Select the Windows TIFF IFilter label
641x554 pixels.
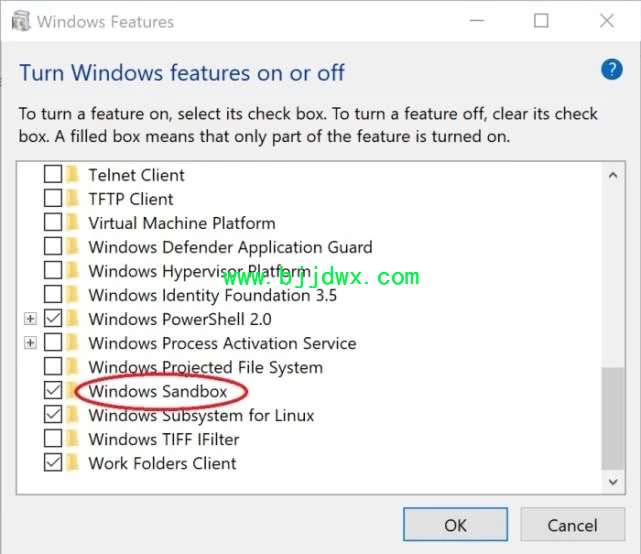coord(164,439)
